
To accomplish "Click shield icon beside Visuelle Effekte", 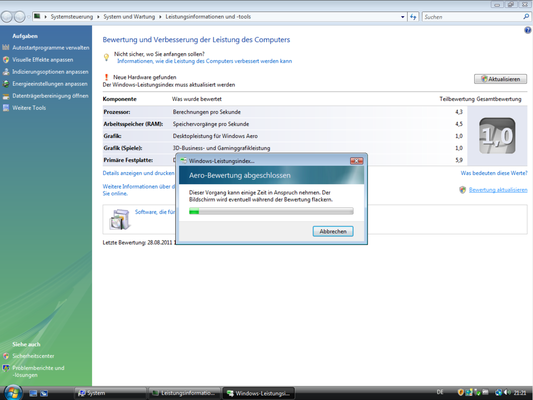I will (6, 60).
